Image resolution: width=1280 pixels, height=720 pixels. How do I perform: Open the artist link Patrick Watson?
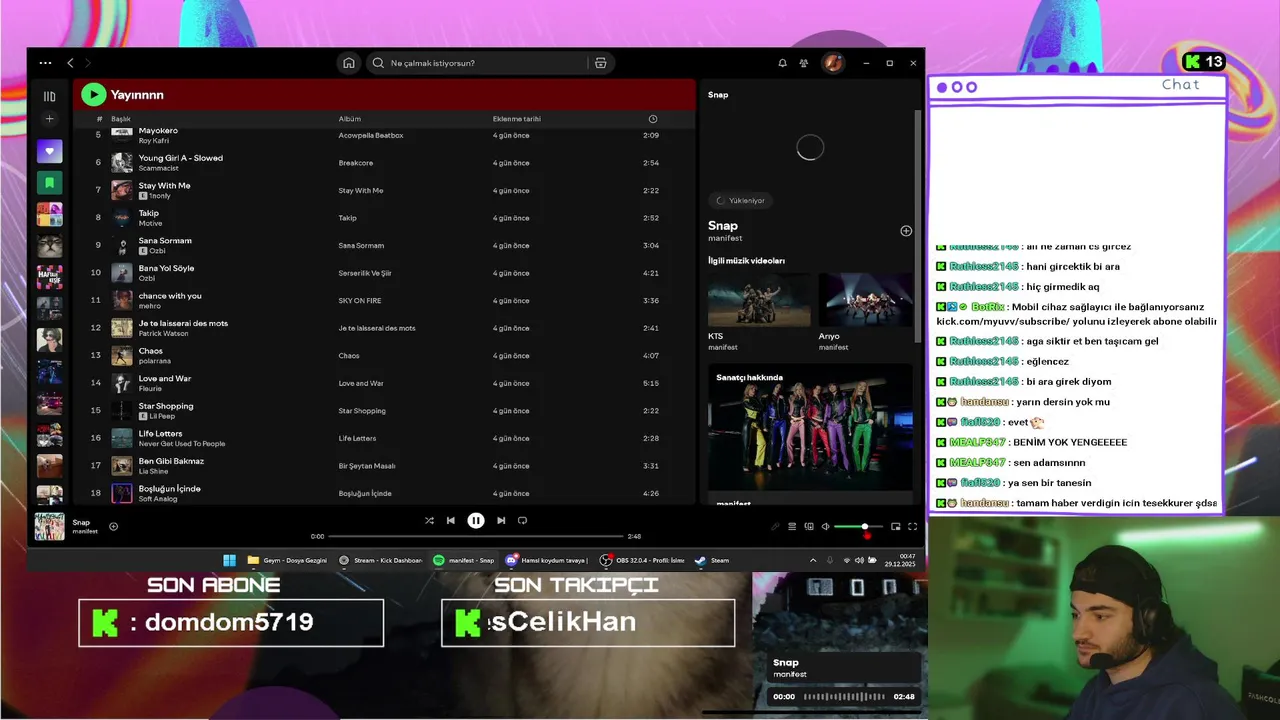coord(163,333)
